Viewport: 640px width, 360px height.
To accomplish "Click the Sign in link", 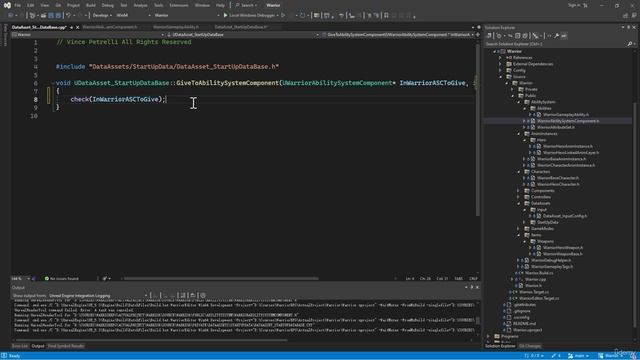I will (x=574, y=5).
